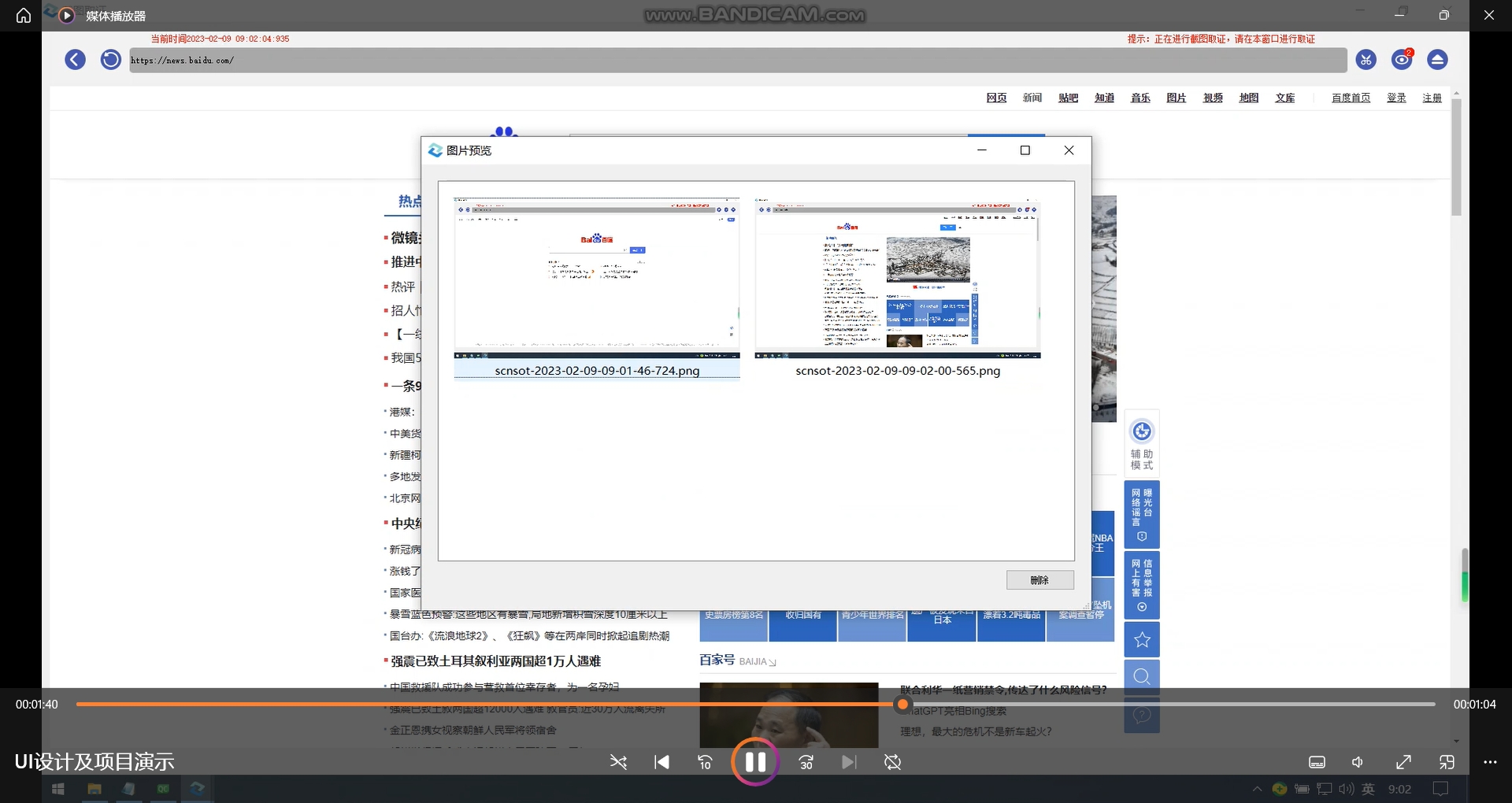
Task: Click the 网络谣言曝光台 side button
Action: [1142, 514]
